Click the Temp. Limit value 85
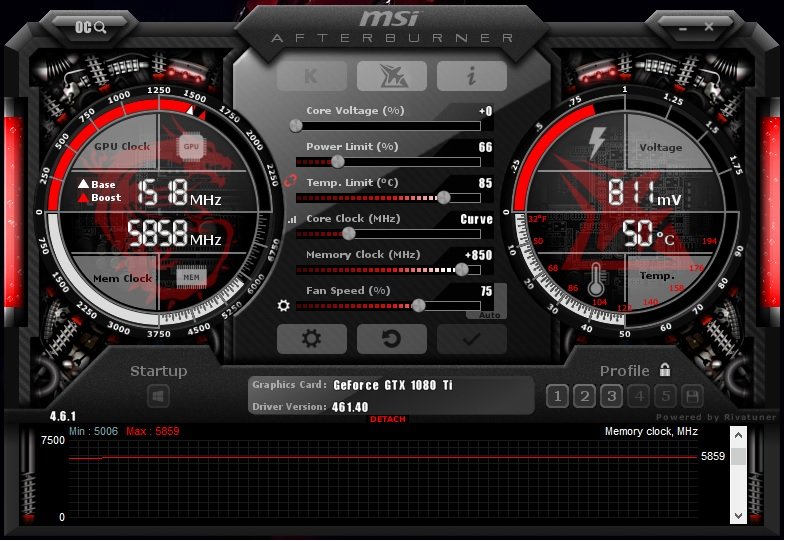785x541 pixels. (485, 183)
